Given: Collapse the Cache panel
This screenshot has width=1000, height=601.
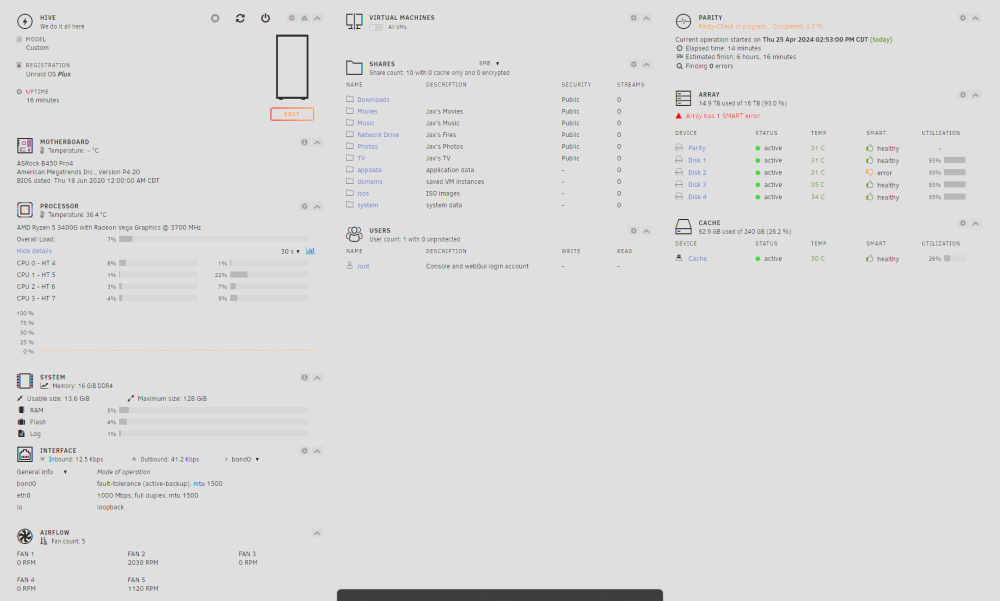Looking at the screenshot, I should tap(975, 223).
